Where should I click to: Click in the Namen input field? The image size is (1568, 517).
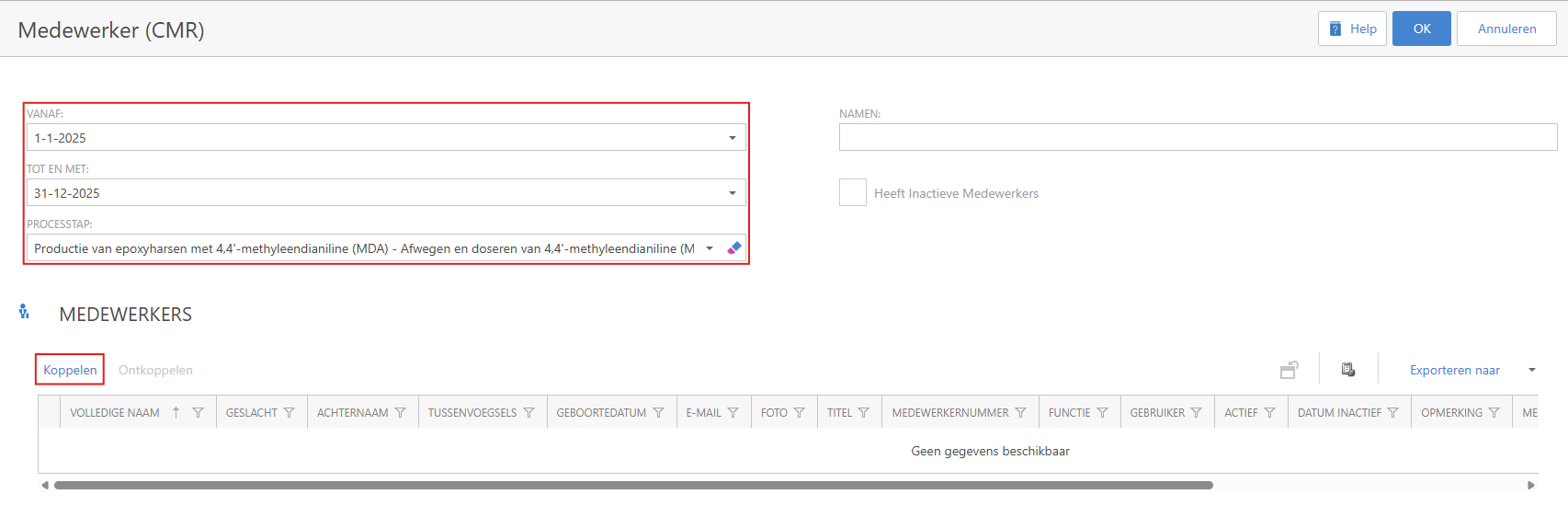pyautogui.click(x=1198, y=137)
